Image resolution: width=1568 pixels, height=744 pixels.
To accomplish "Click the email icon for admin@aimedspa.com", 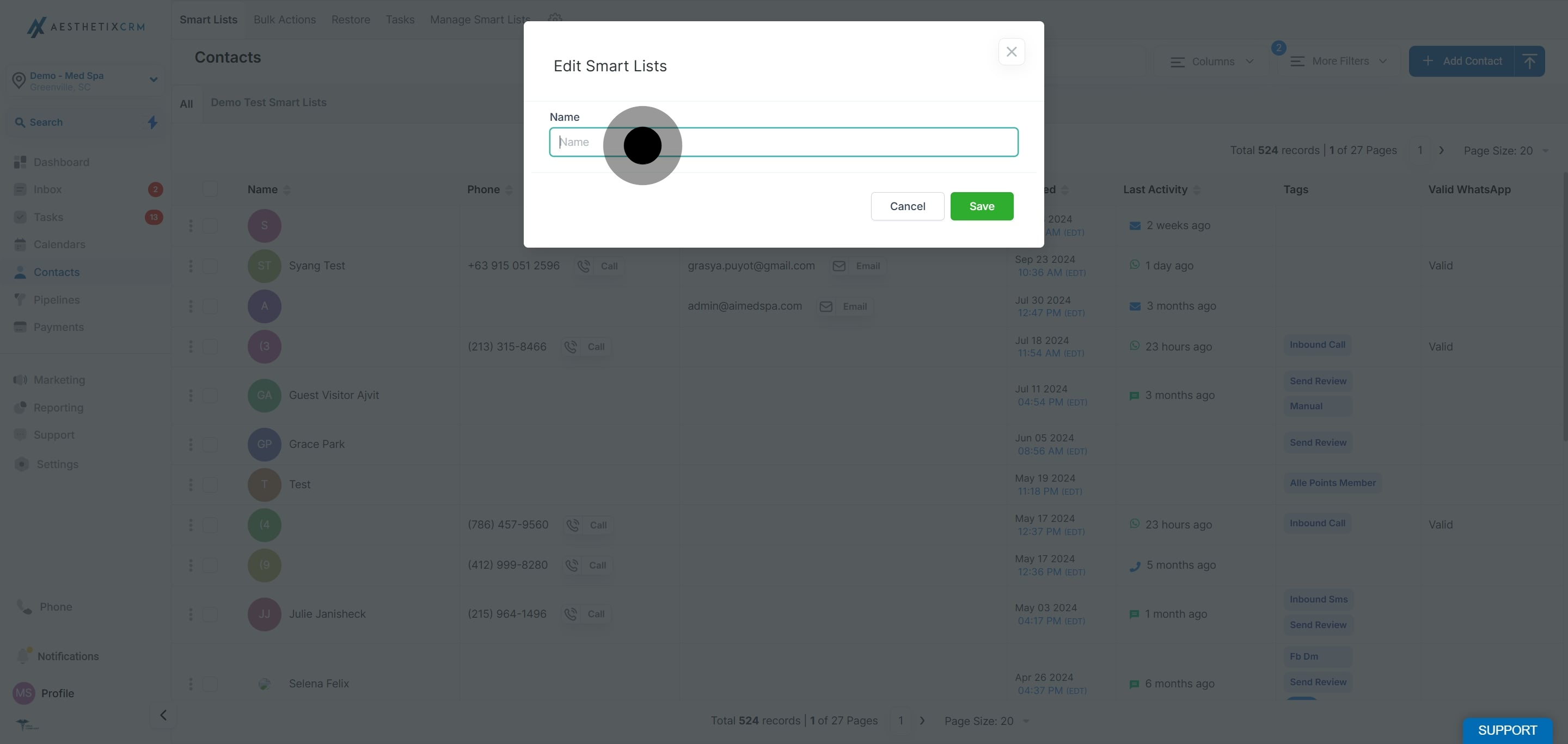I will point(825,306).
